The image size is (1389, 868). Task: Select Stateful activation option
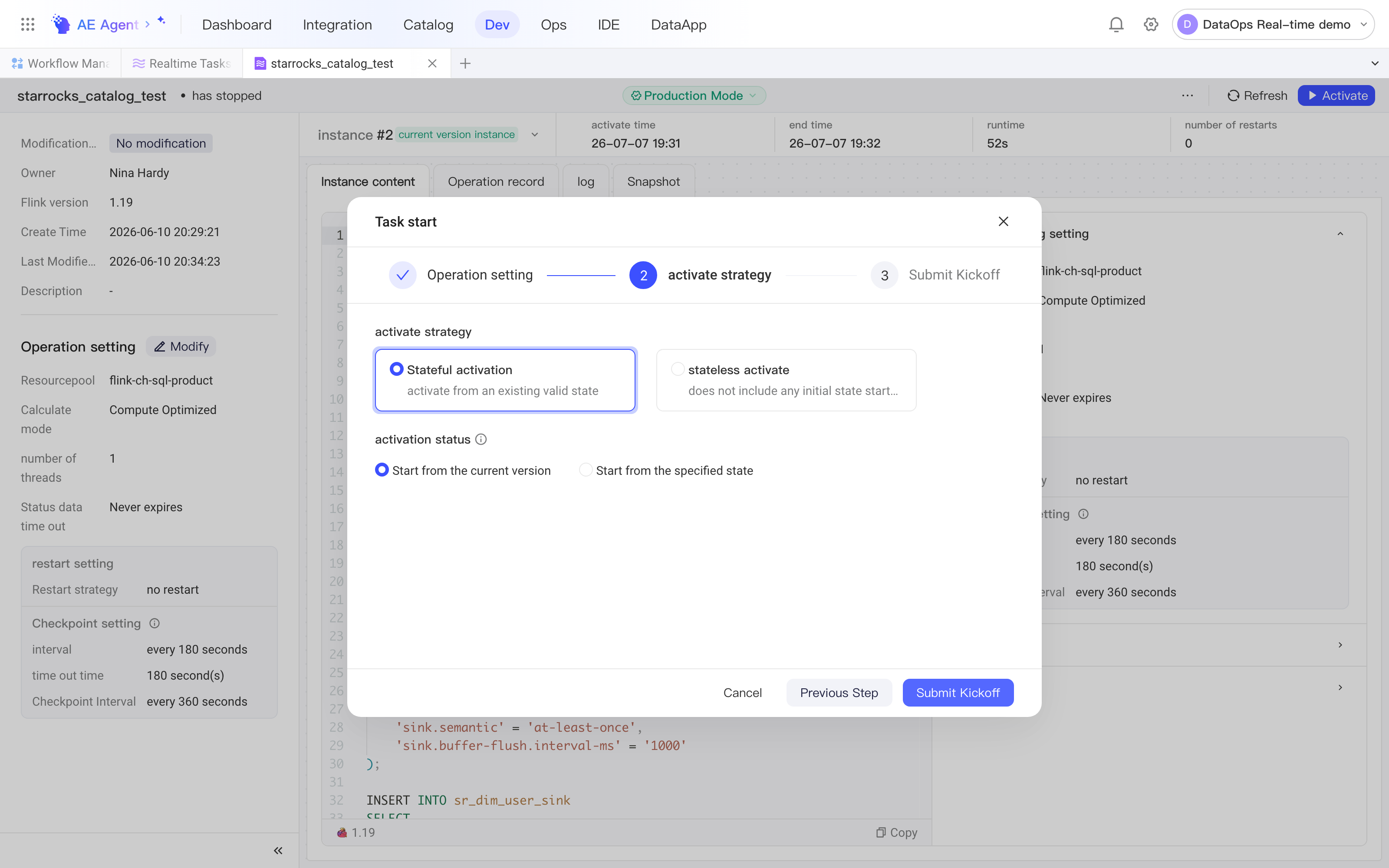click(505, 380)
